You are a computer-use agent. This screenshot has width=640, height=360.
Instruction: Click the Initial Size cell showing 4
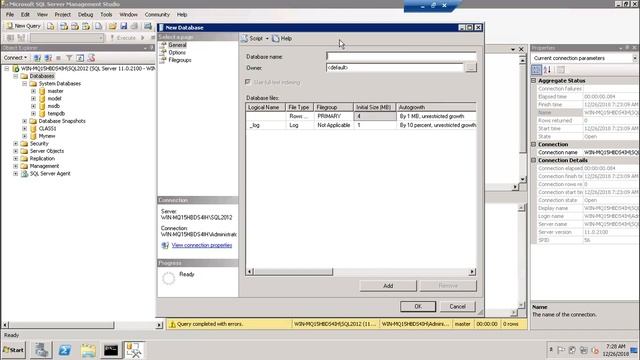(x=375, y=116)
